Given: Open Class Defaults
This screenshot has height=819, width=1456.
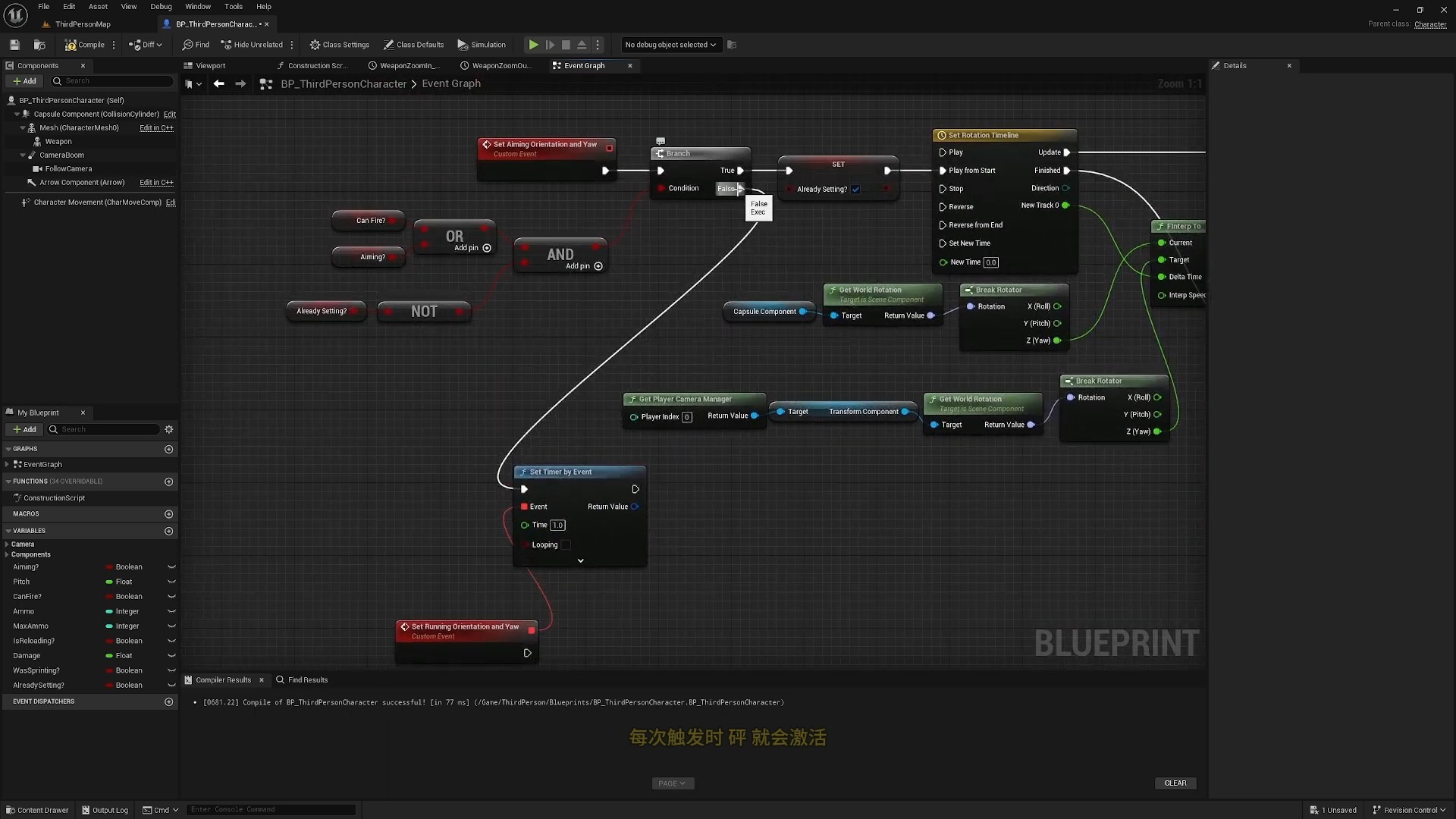Looking at the screenshot, I should (413, 45).
